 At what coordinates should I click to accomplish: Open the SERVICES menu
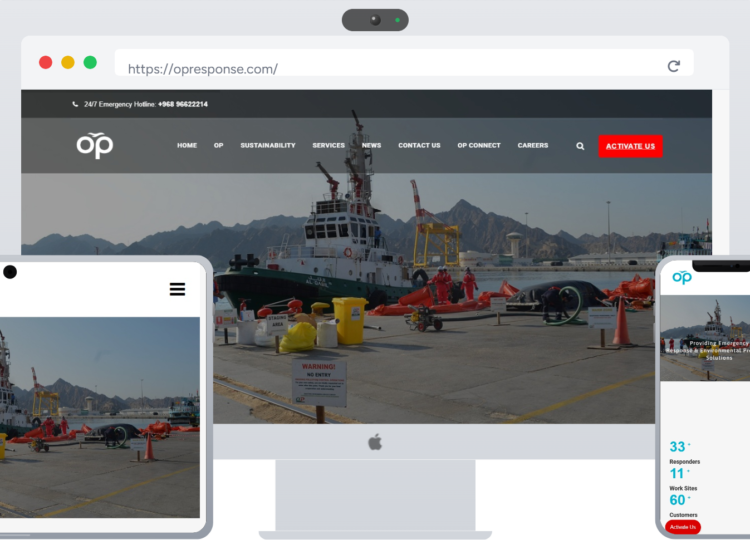328,146
